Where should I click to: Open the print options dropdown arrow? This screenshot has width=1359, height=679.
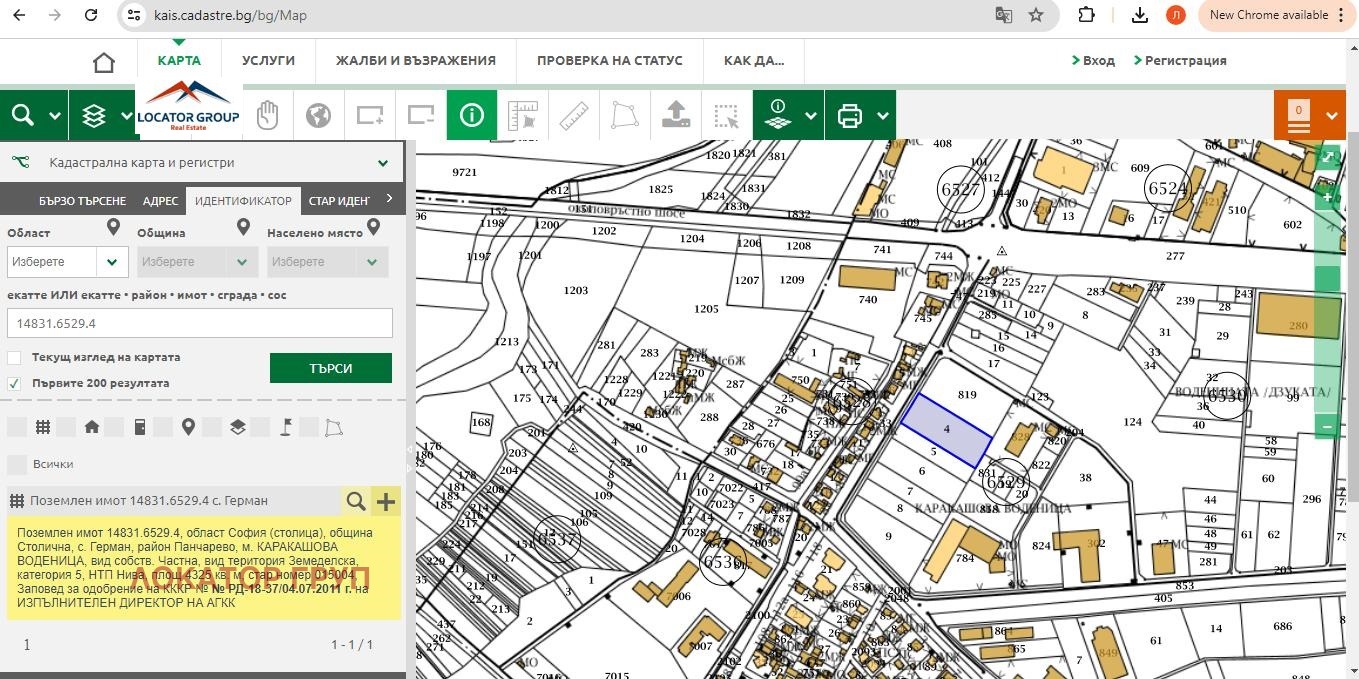coord(883,116)
